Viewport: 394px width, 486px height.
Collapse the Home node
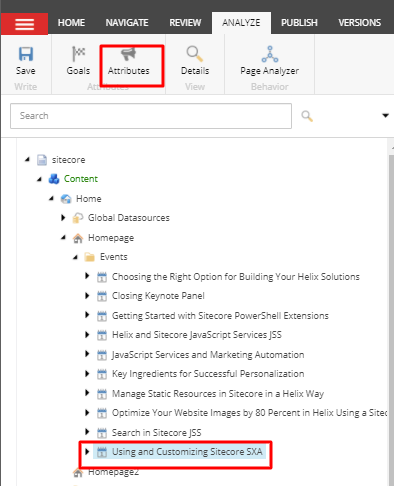(x=51, y=198)
